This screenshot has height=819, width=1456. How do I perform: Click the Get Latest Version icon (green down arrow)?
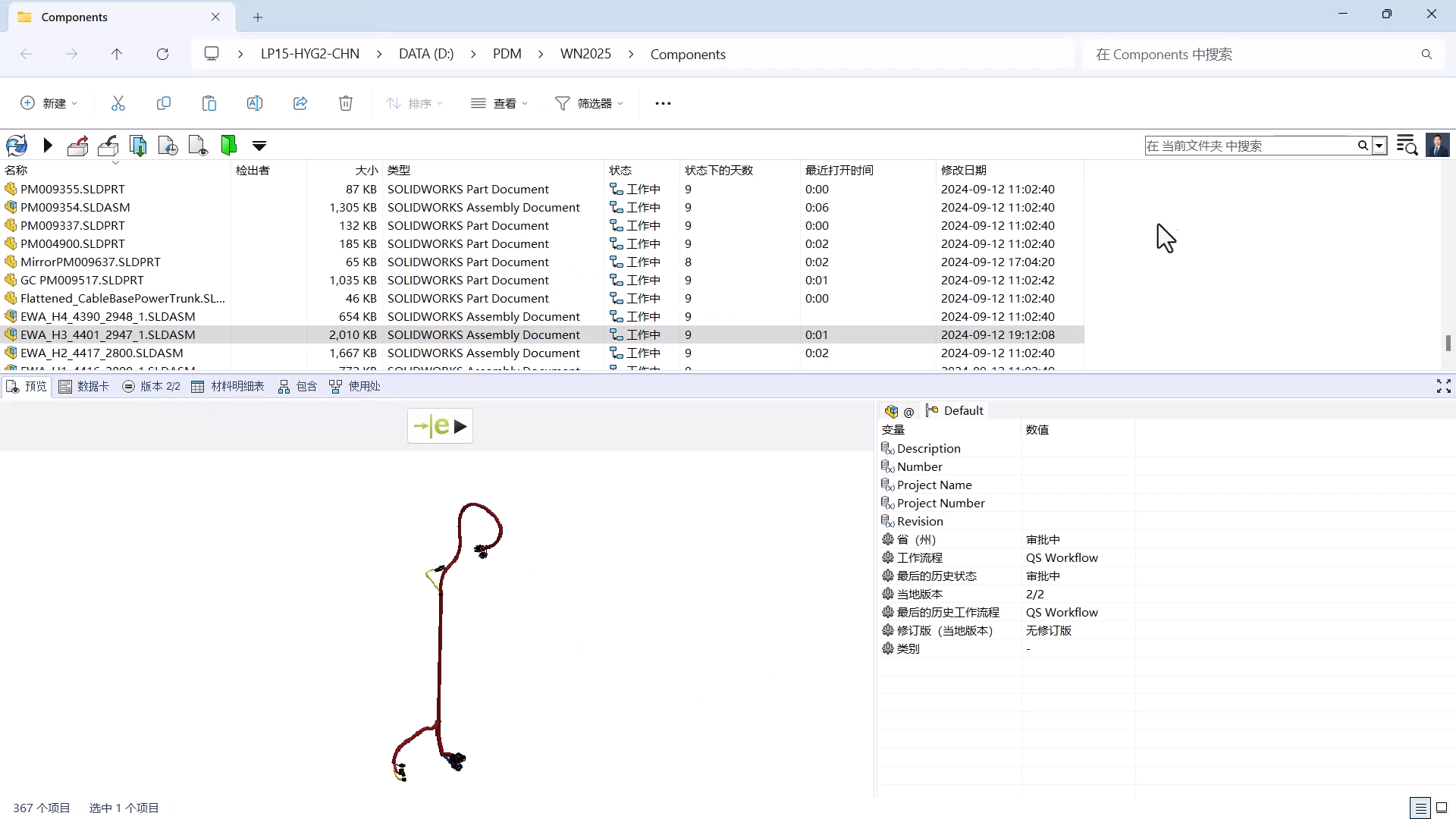(x=138, y=146)
